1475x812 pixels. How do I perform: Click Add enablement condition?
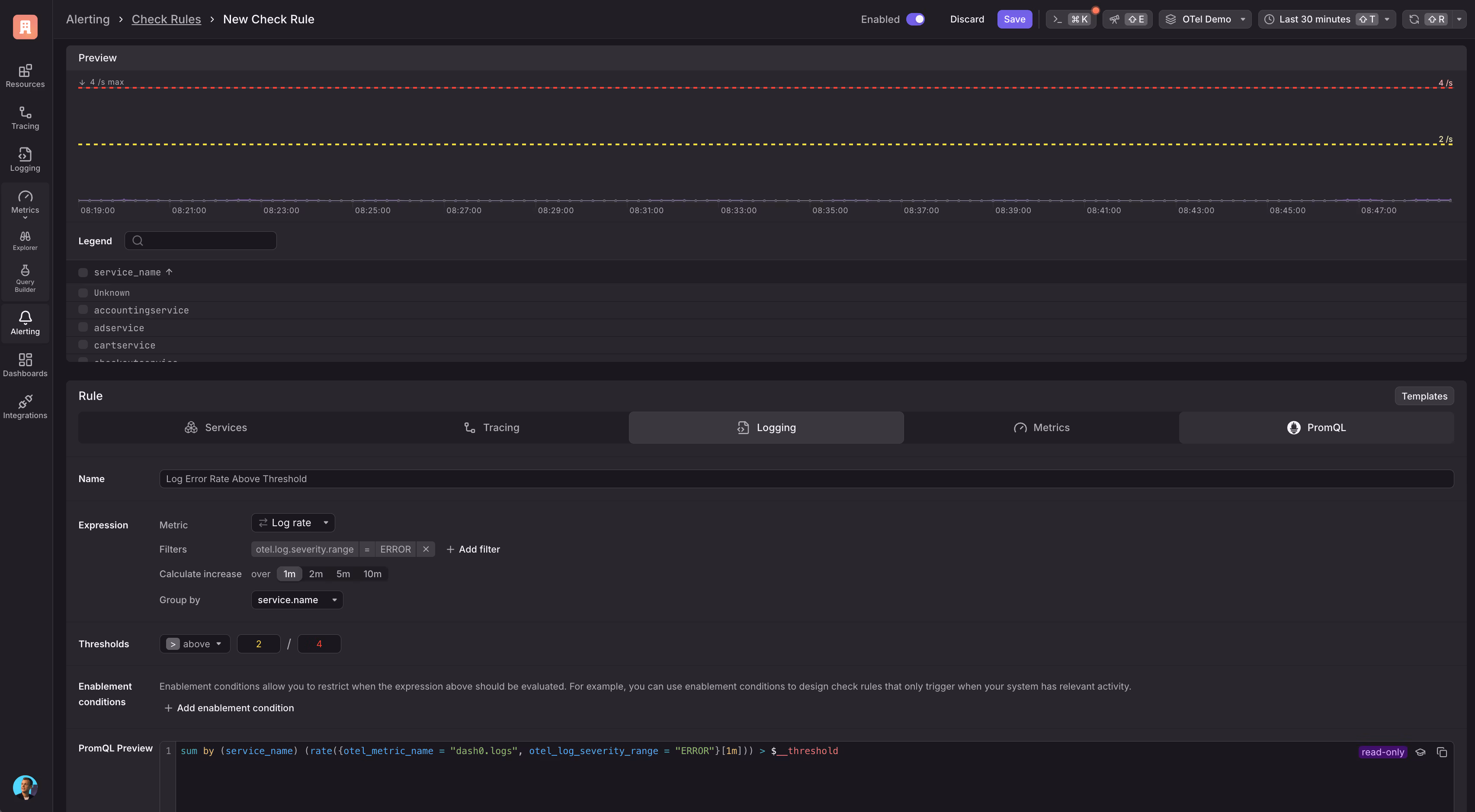[x=229, y=708]
